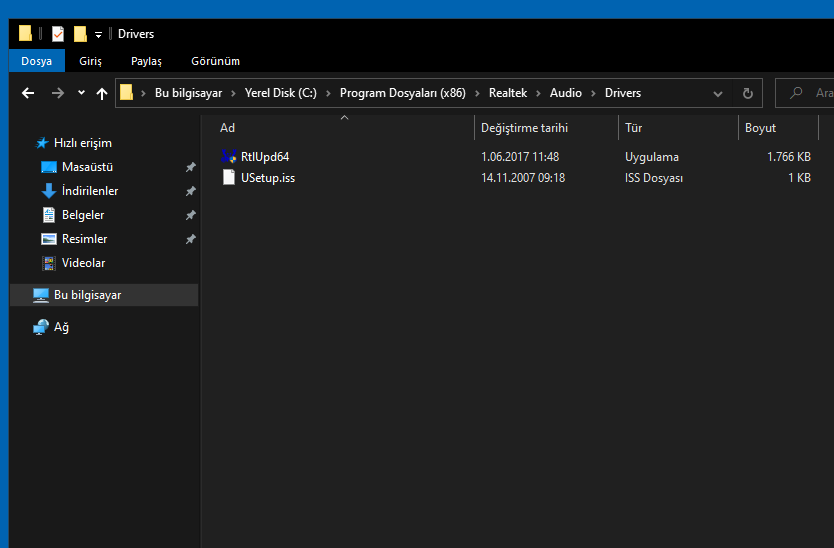Image resolution: width=834 pixels, height=548 pixels.
Task: Click the Back navigation arrow
Action: point(28,93)
